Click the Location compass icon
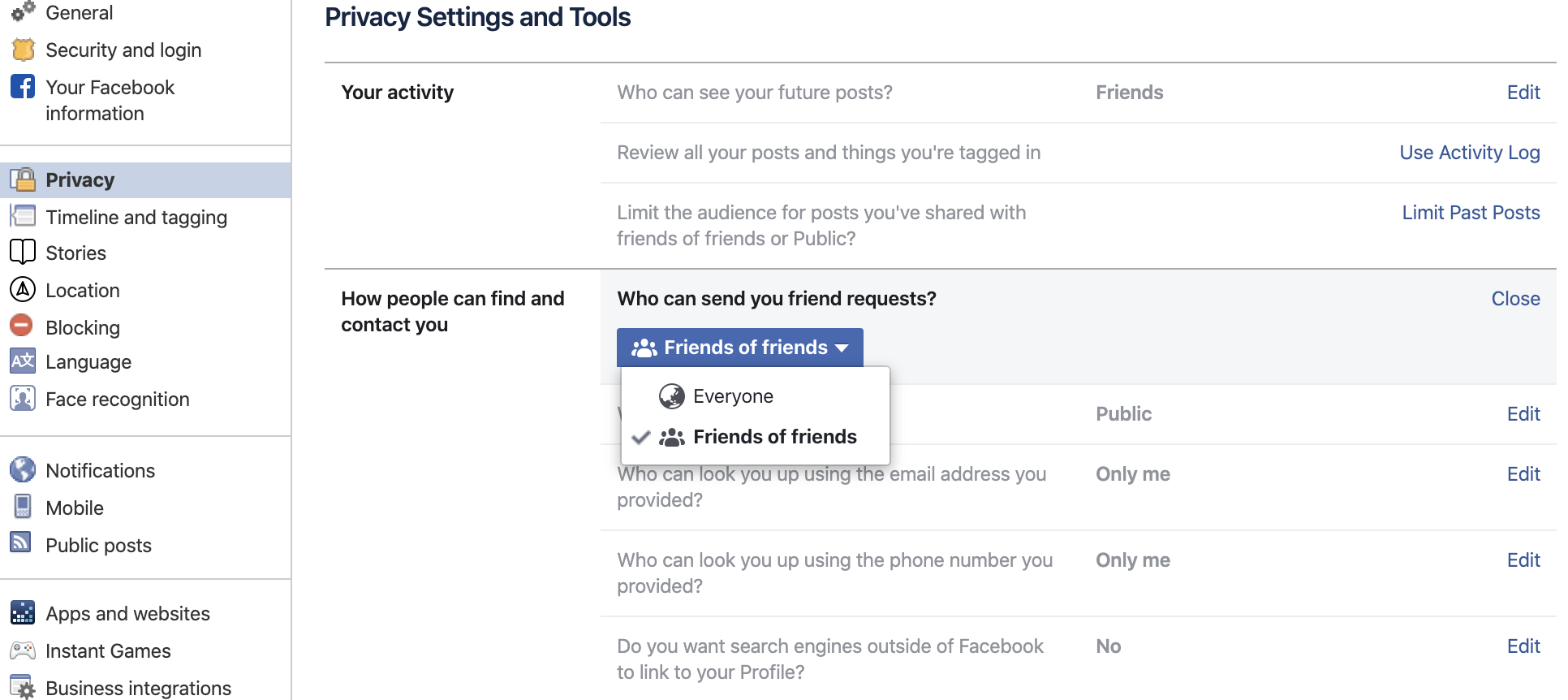This screenshot has width=1568, height=700. pyautogui.click(x=23, y=290)
